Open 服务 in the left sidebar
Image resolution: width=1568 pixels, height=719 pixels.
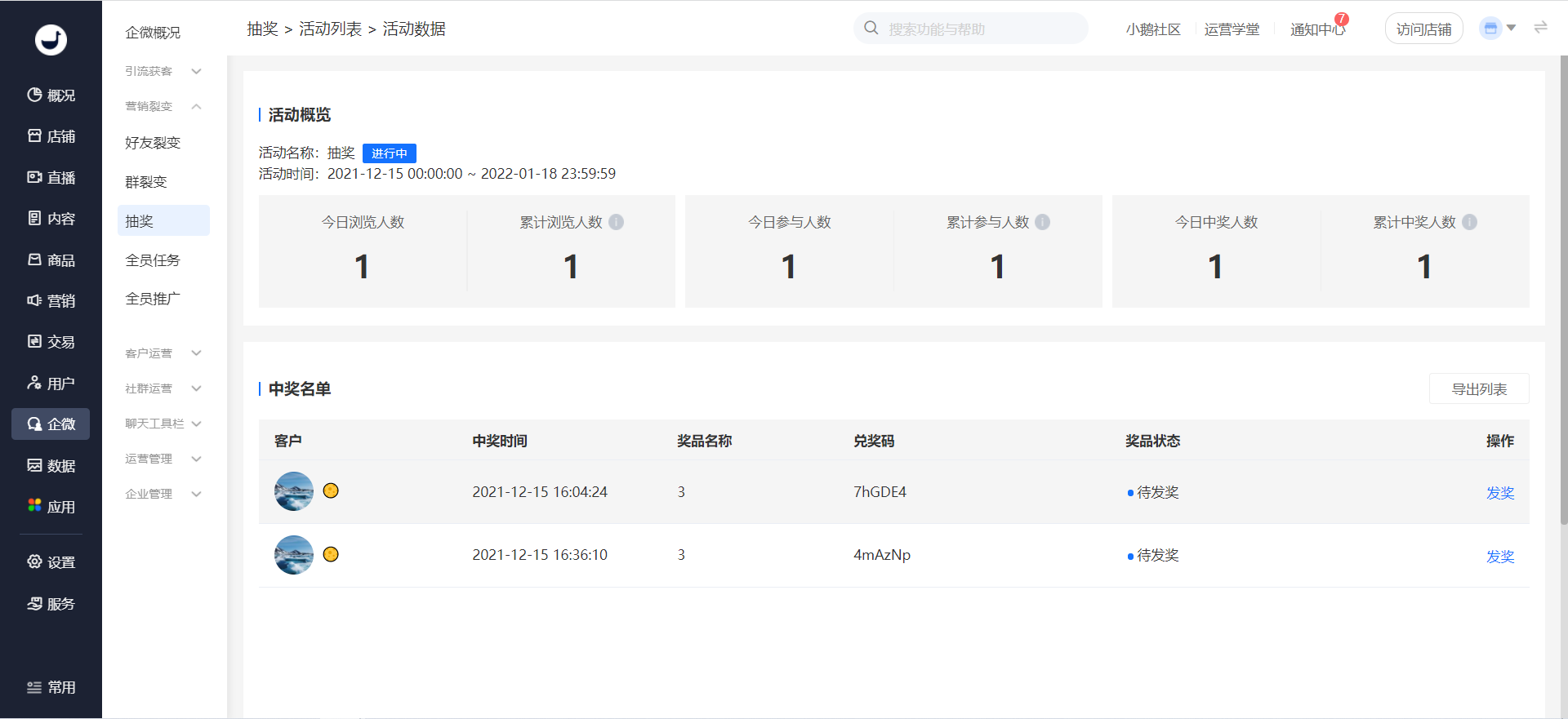coord(51,604)
